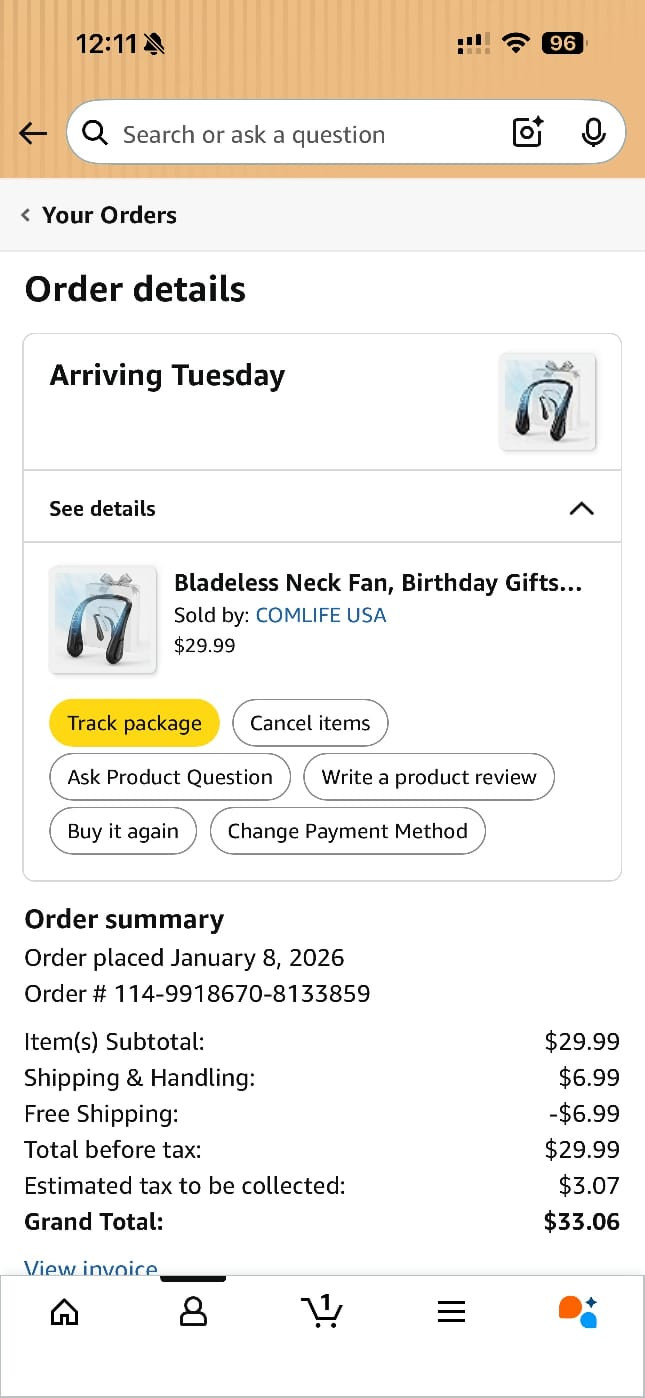Open the account profile tab icon

pyautogui.click(x=193, y=1311)
